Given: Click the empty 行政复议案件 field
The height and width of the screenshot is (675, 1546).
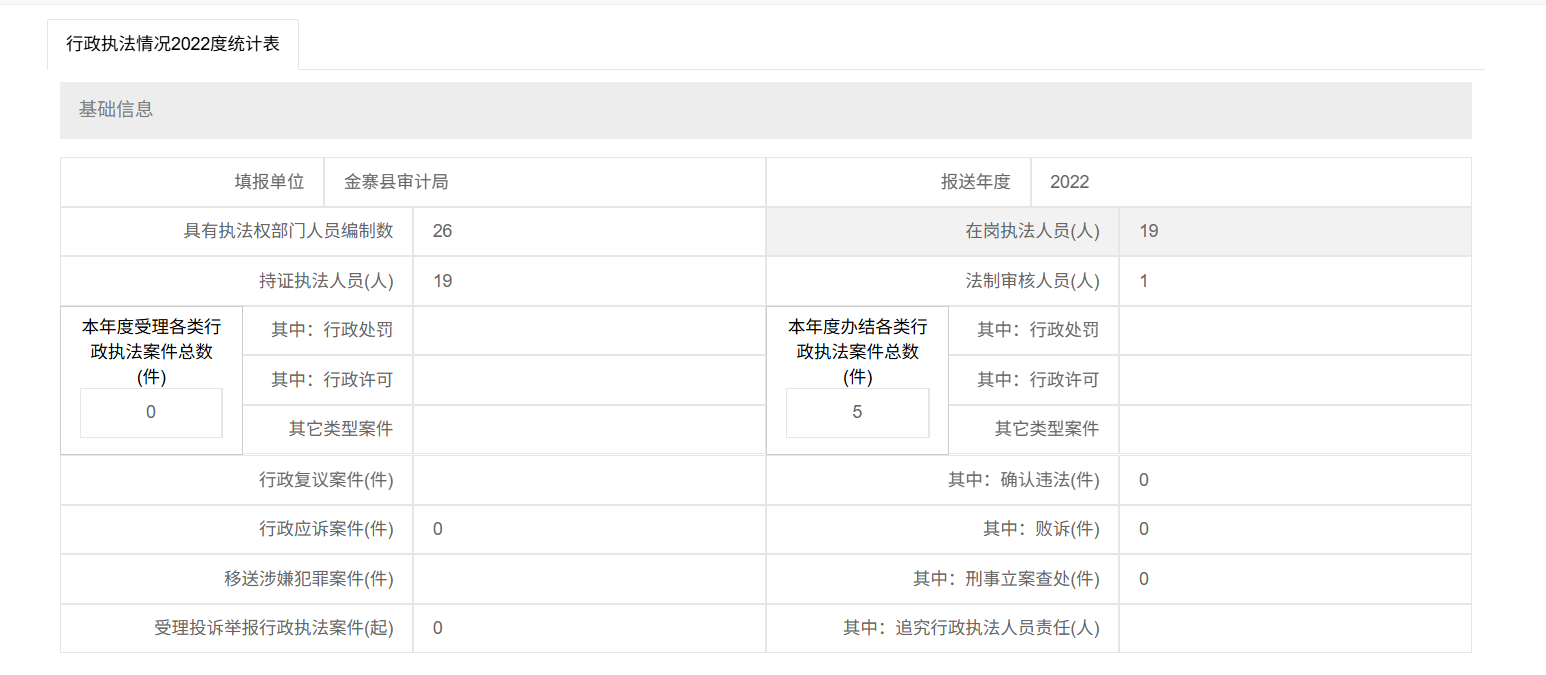Looking at the screenshot, I should [588, 480].
